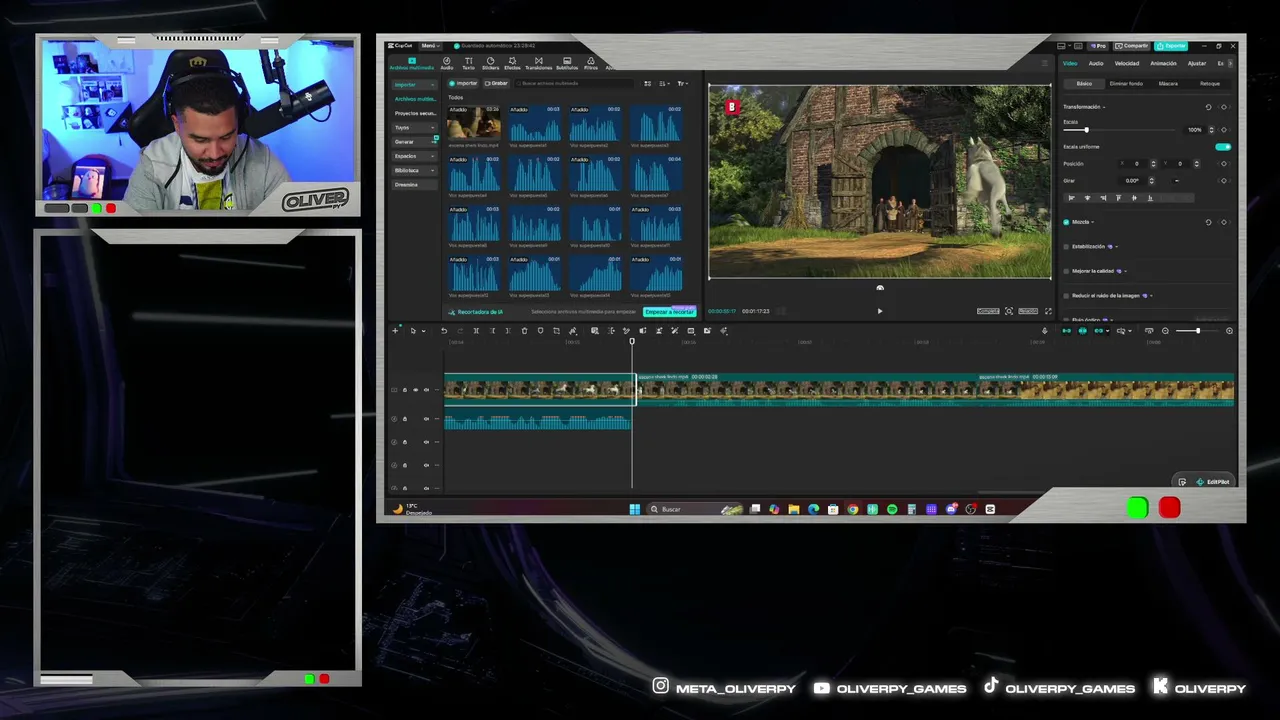Click the grid view icon in media panel

tap(647, 83)
